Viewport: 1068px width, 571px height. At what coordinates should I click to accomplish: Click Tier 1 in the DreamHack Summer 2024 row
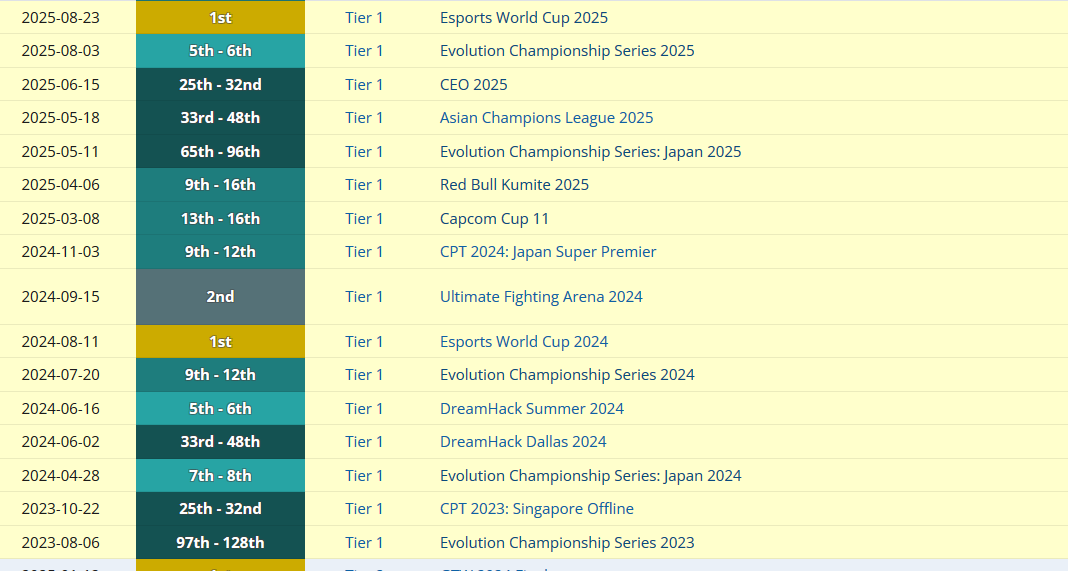364,409
